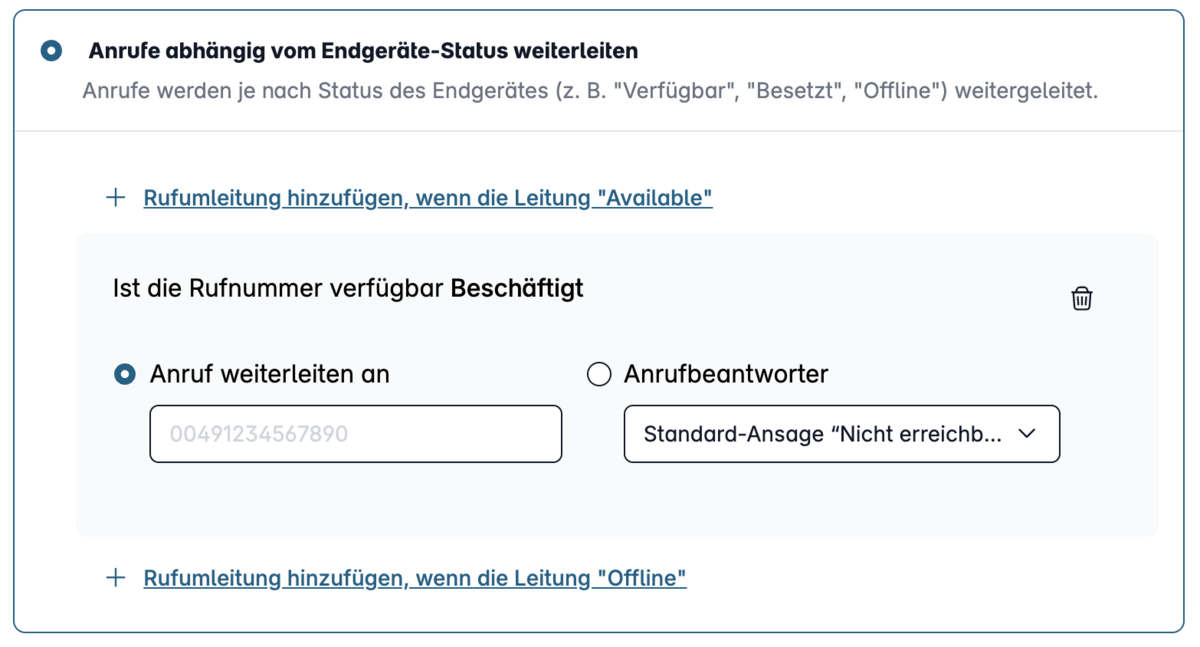The image size is (1200, 647).
Task: Click "Standard-Ansage" text inside the select box
Action: click(732, 434)
